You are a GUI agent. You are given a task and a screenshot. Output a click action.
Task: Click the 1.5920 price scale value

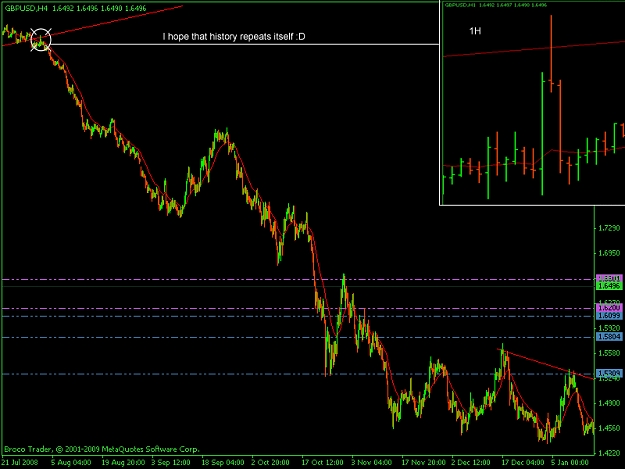tap(609, 328)
